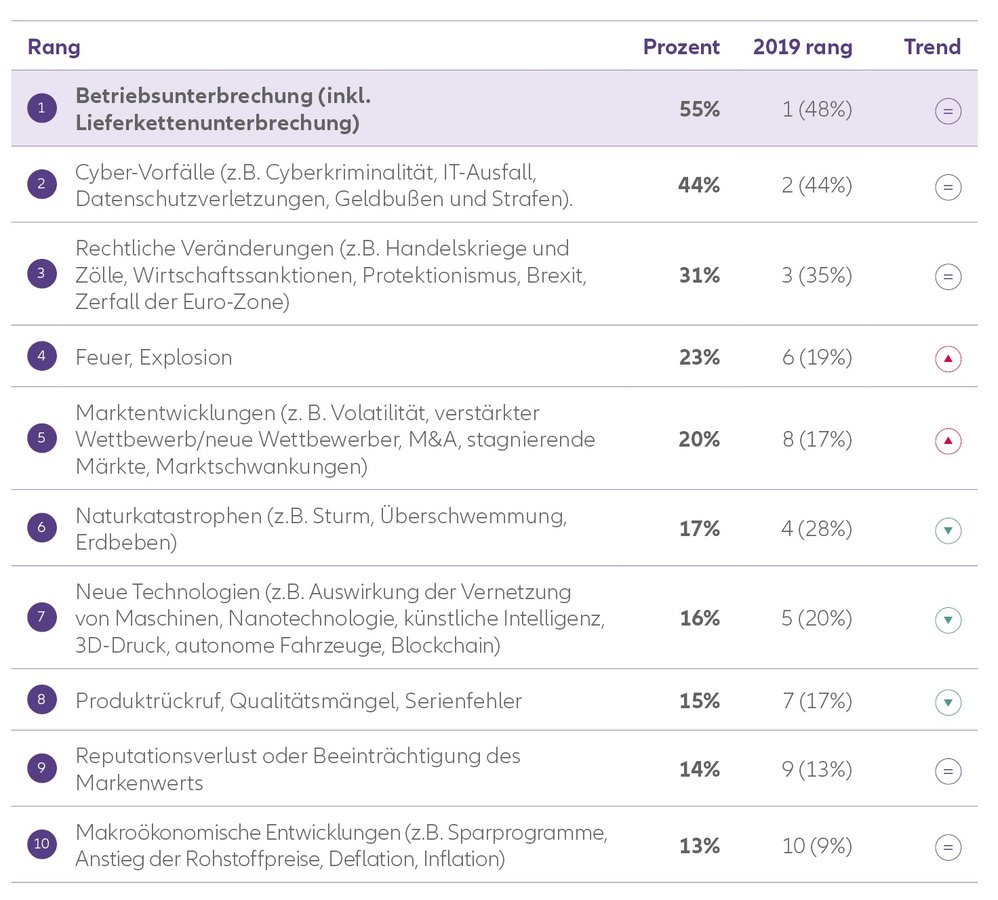Click the downward trend icon for Naturkatastrophen
998x900 pixels.
948,529
